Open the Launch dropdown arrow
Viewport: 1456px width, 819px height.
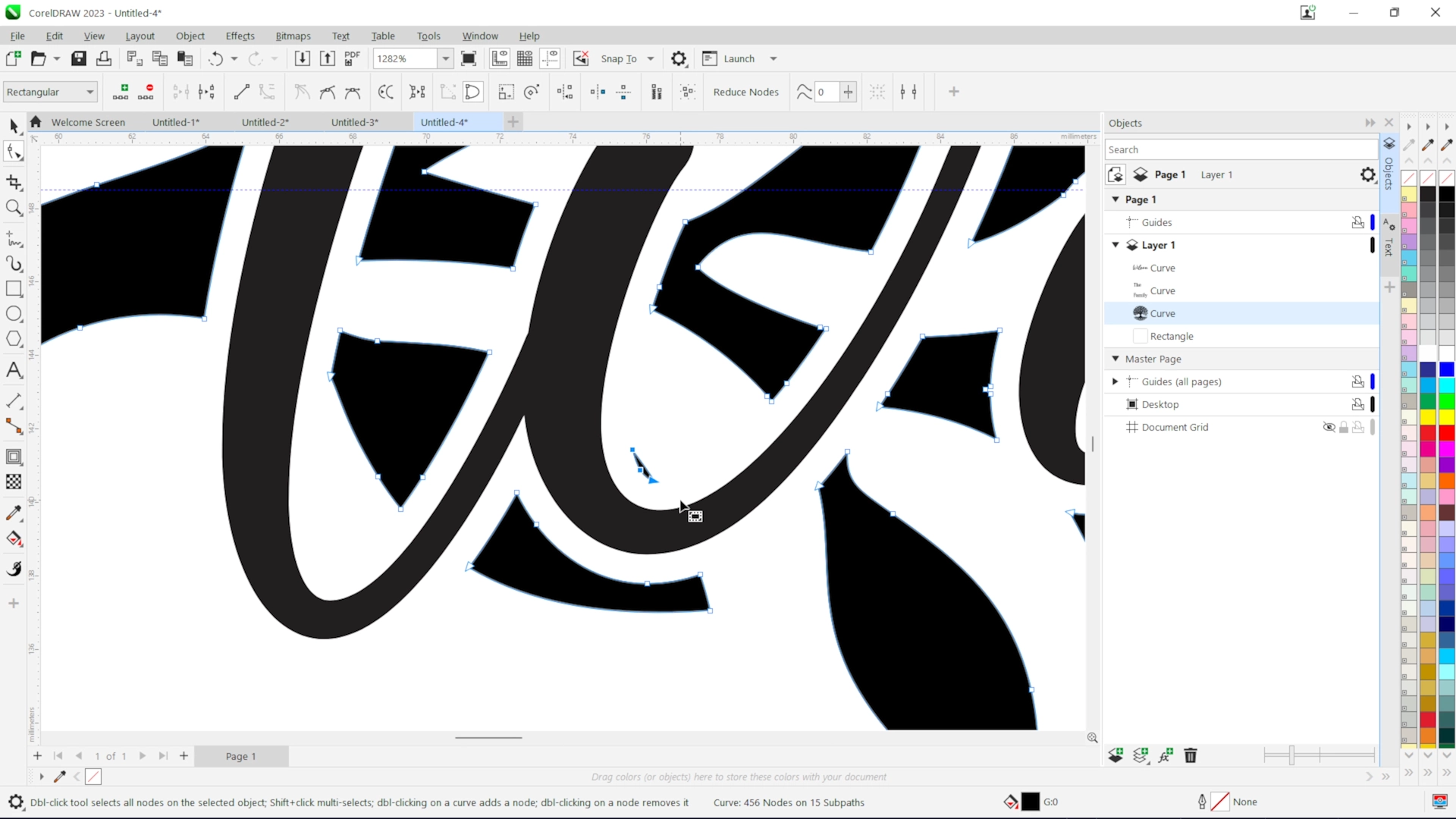773,58
